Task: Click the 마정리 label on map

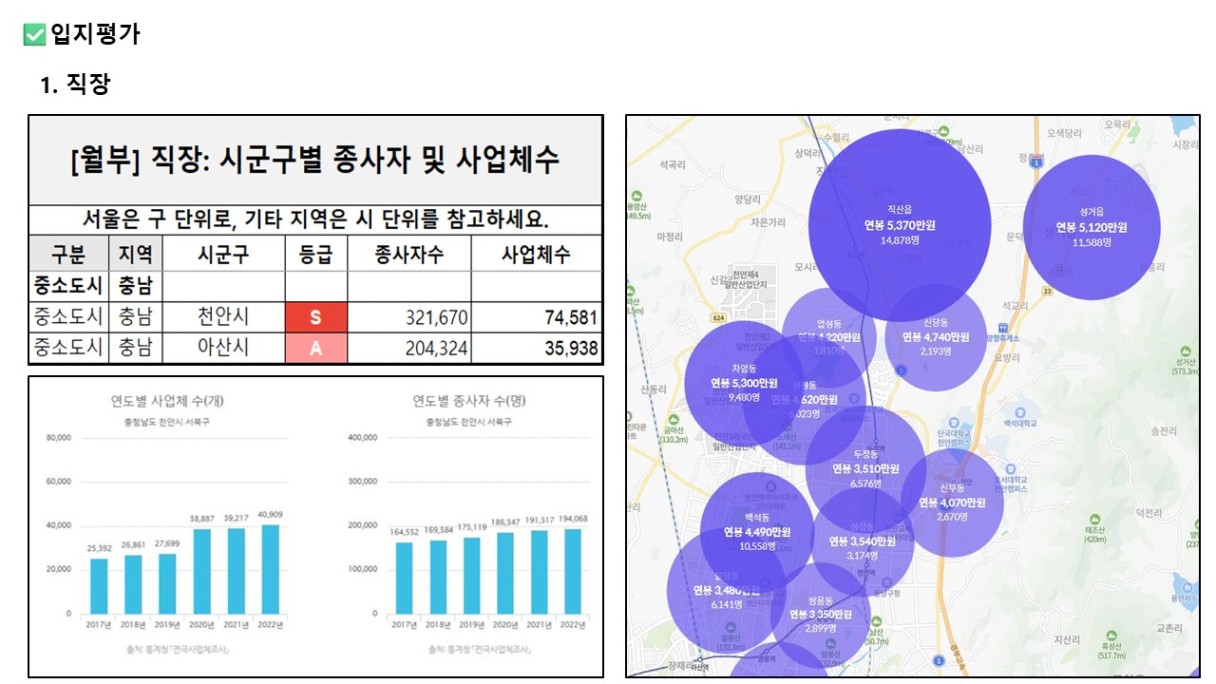Action: point(668,237)
